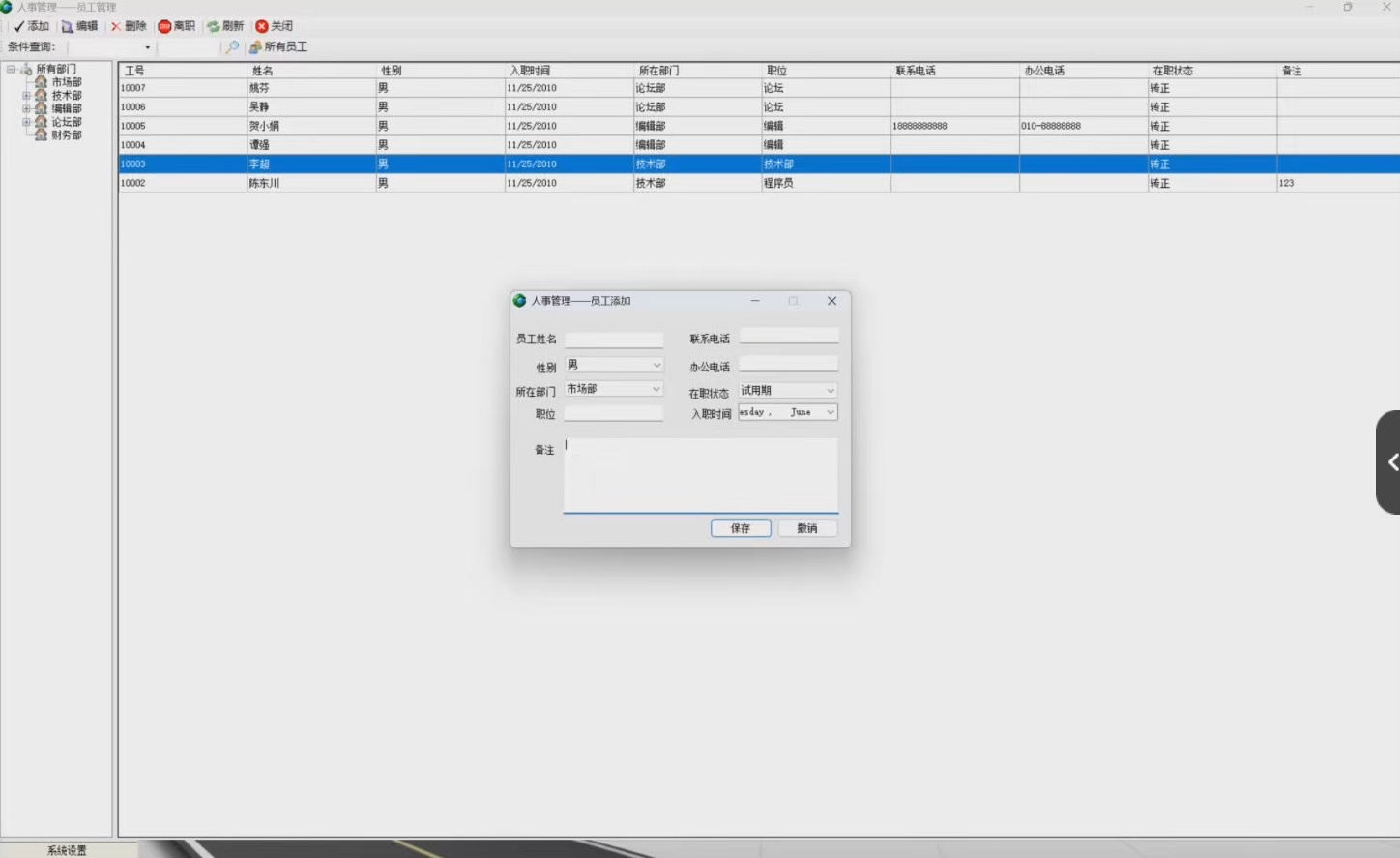Click the 离职 stop-sign toolbar icon

164,26
